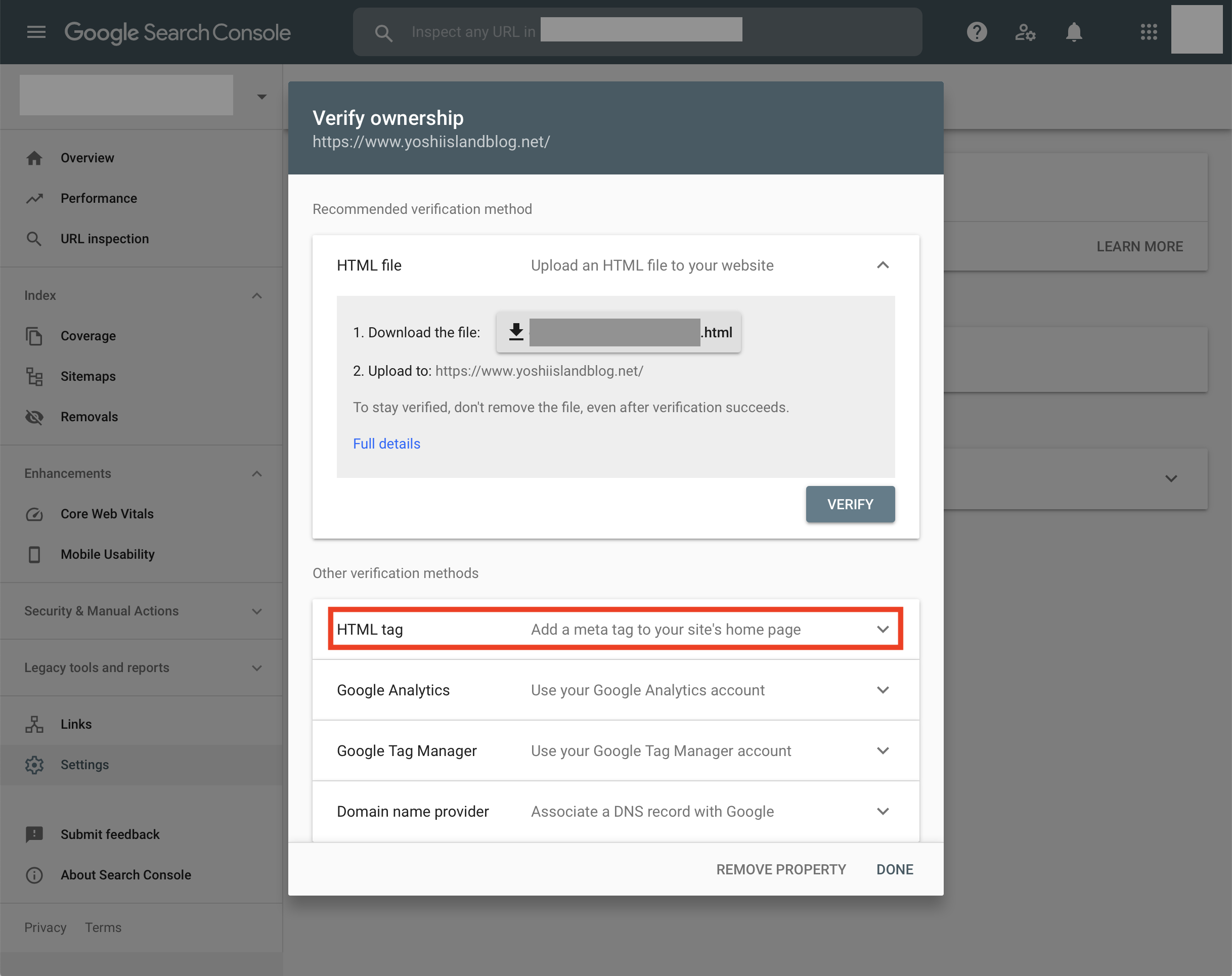The height and width of the screenshot is (976, 1232).
Task: Open Performance report in sidebar
Action: tap(99, 198)
